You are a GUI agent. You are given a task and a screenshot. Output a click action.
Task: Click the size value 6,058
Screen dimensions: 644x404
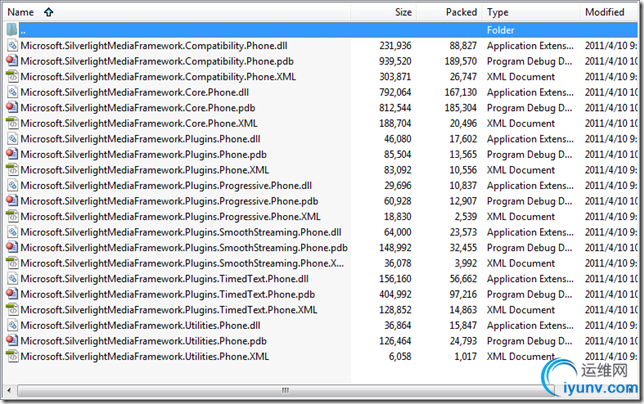(400, 356)
